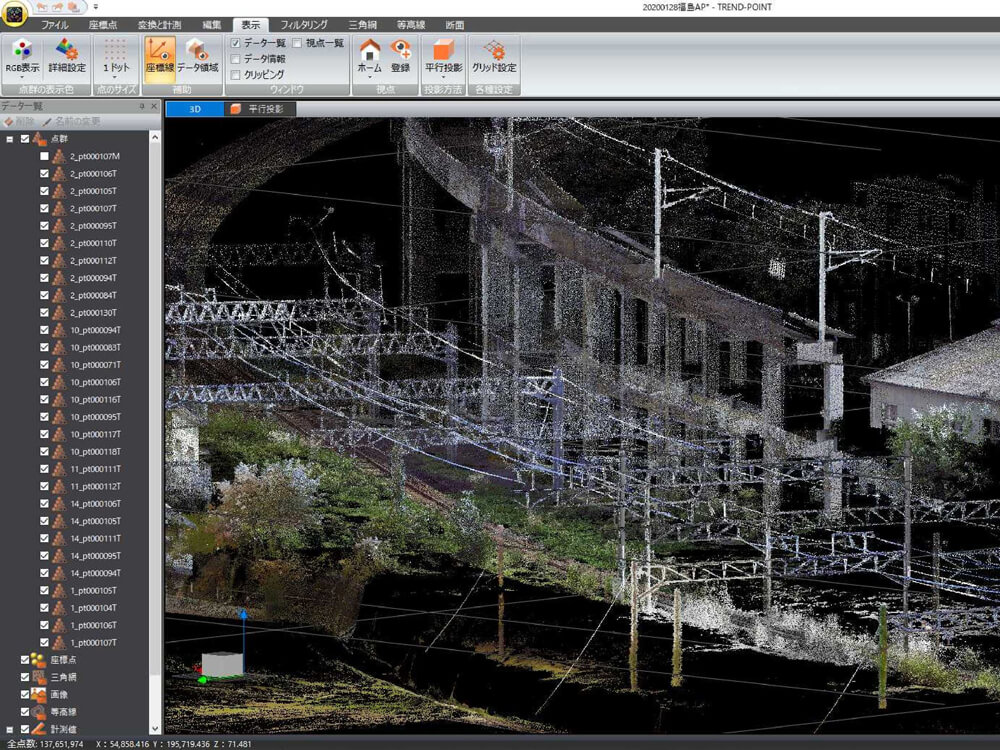The width and height of the screenshot is (1000, 750).
Task: Enable the クリッピング checkbox
Action: pos(235,74)
